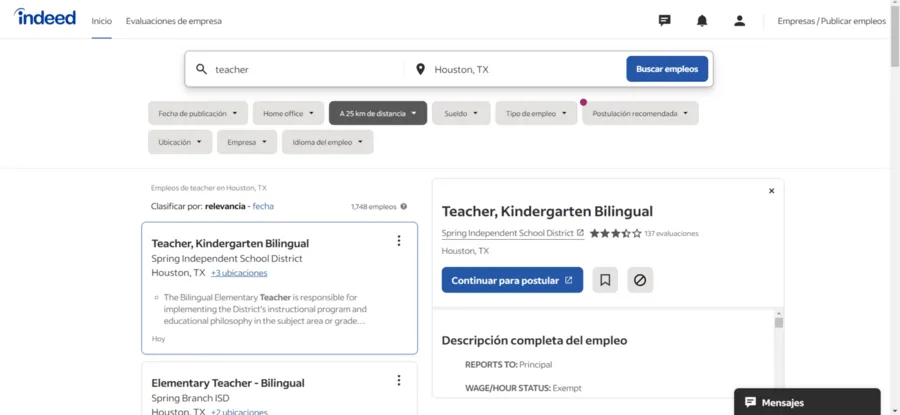This screenshot has height=415, width=900.
Task: Click Empleos de teacher en Houston, TX text
Action: pos(209,188)
